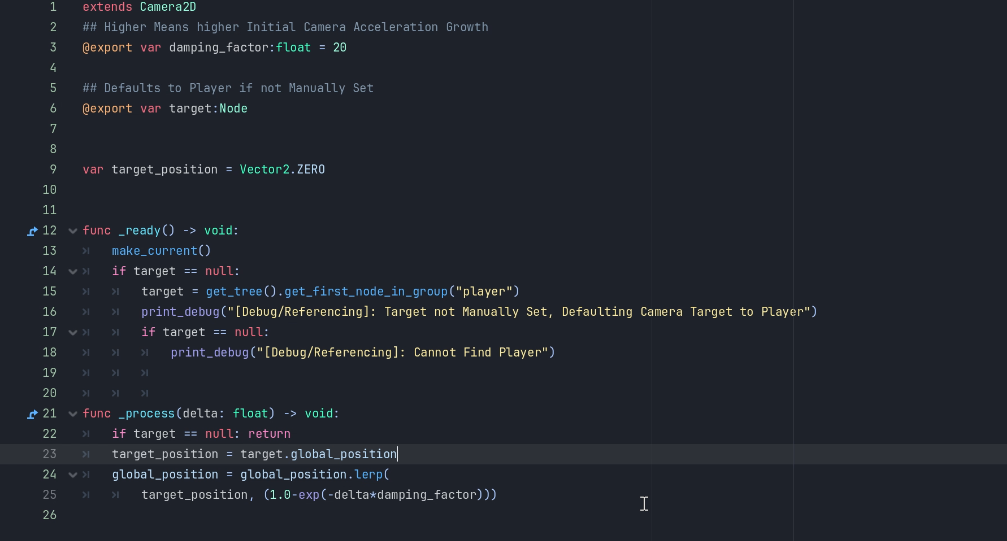Image resolution: width=1007 pixels, height=541 pixels.
Task: Click the override icon beside _ready function
Action: pyautogui.click(x=32, y=231)
